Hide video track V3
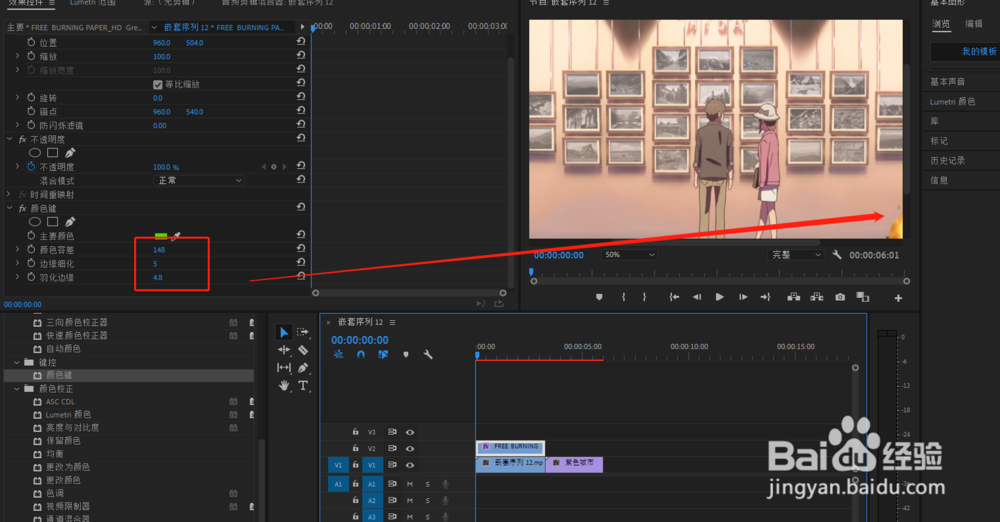This screenshot has width=1000, height=522. [x=410, y=432]
